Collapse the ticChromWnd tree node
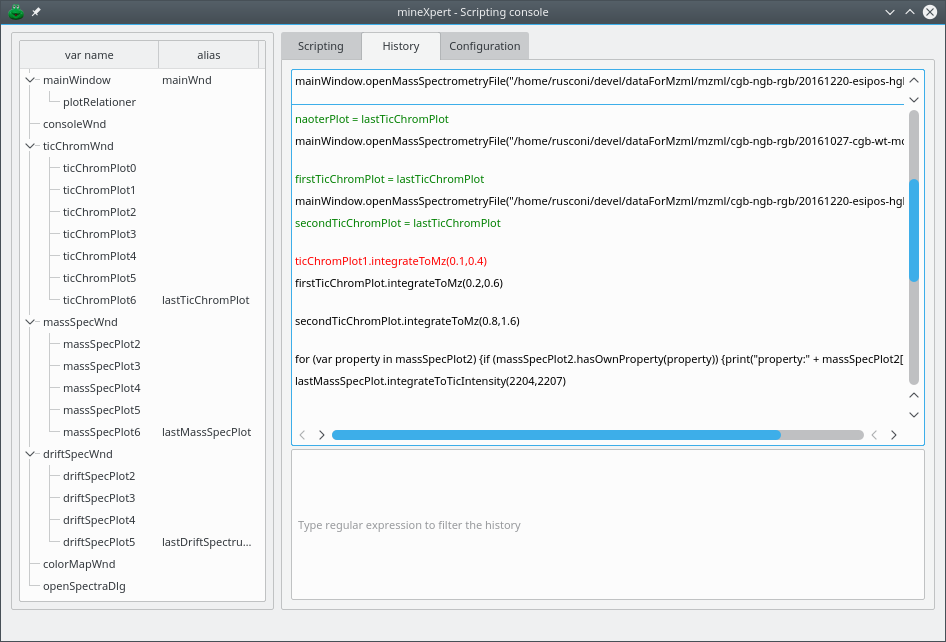This screenshot has height=642, width=946. (29, 146)
